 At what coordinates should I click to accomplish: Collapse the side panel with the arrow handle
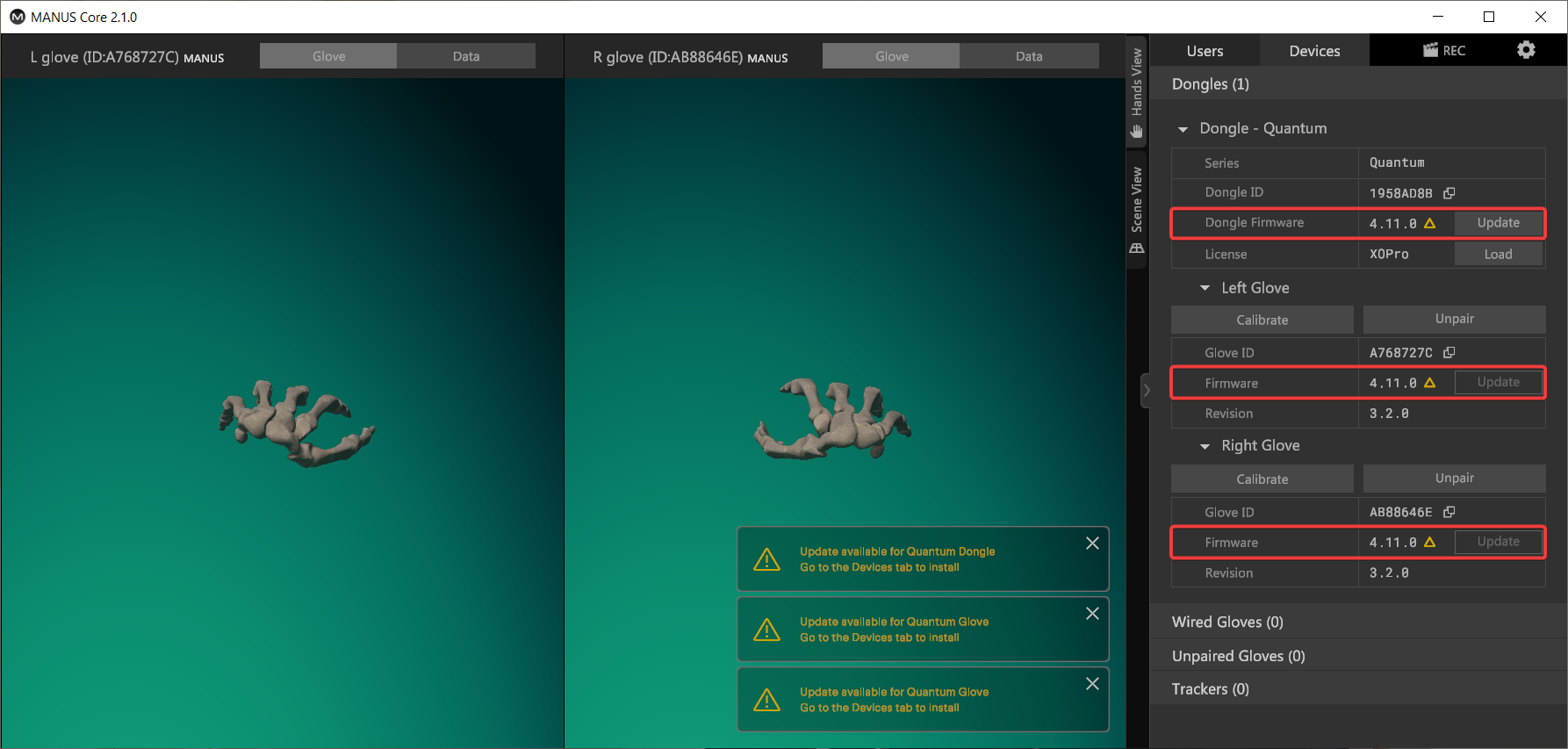click(x=1146, y=391)
